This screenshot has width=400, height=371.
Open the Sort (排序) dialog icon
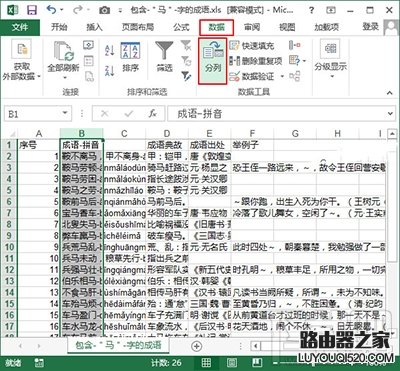(x=130, y=57)
